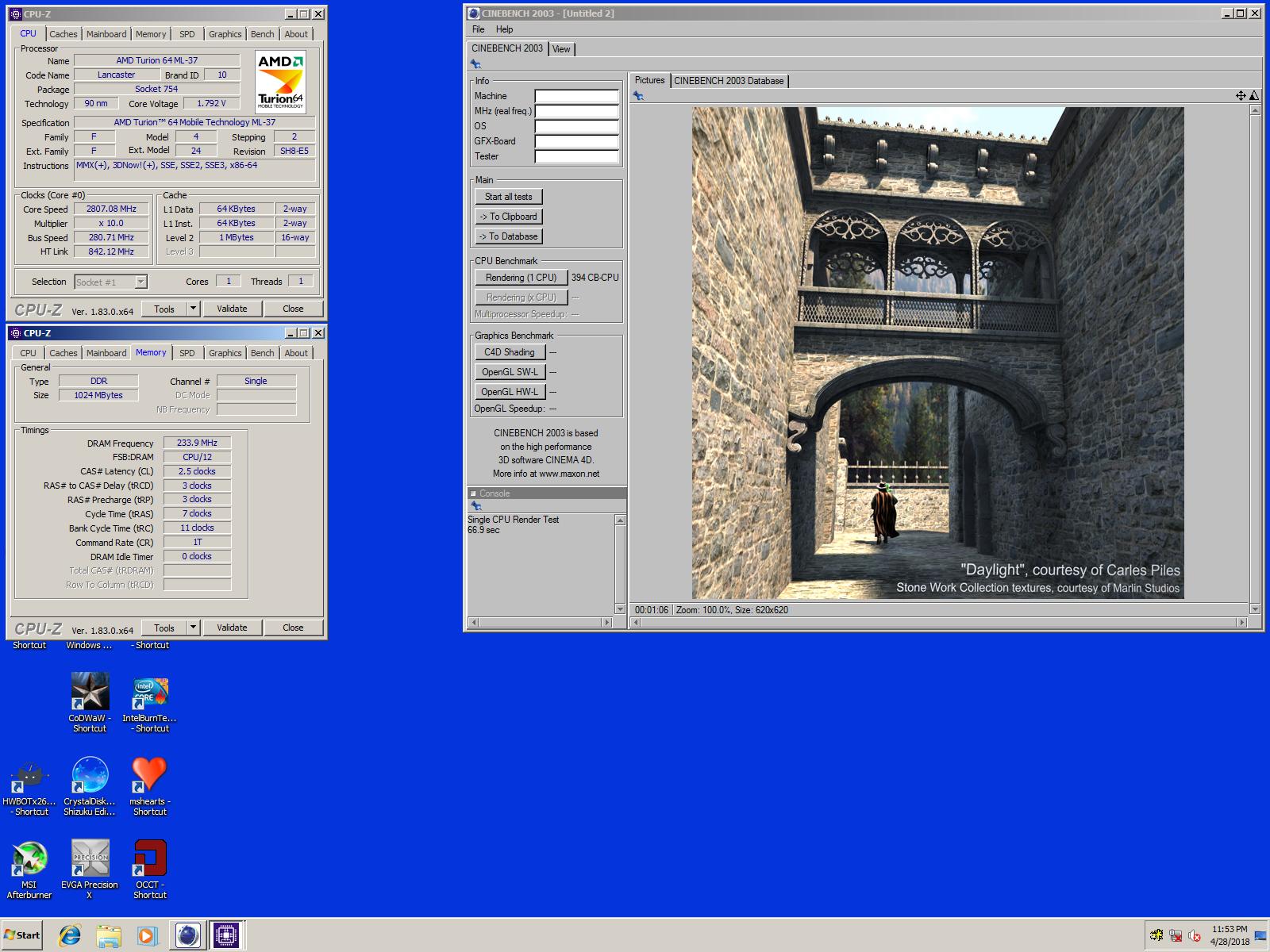Click the OS input field
Viewport: 1270px width, 952px height.
(576, 126)
